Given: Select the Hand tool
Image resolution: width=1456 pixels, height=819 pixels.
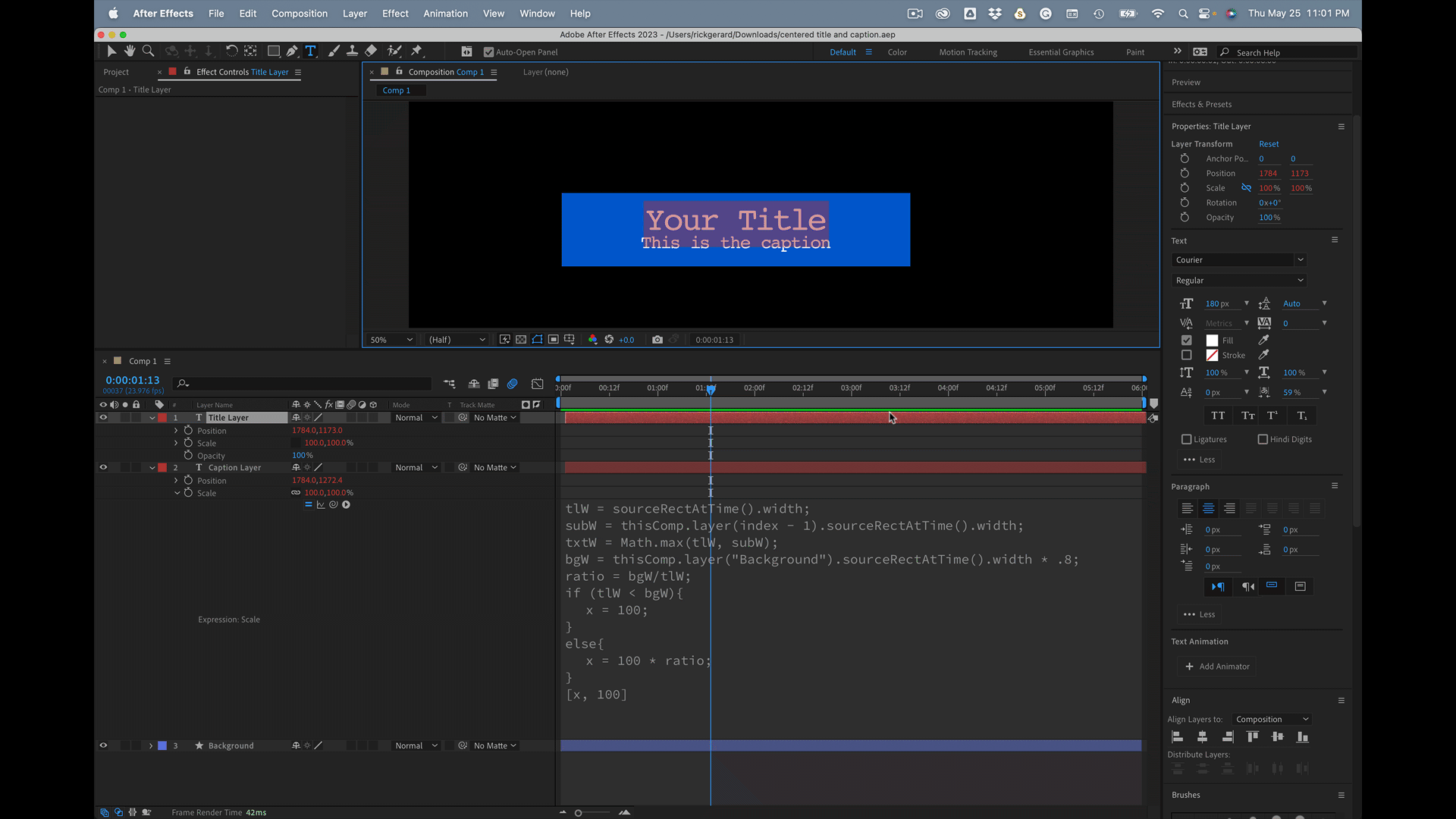Looking at the screenshot, I should [x=130, y=51].
